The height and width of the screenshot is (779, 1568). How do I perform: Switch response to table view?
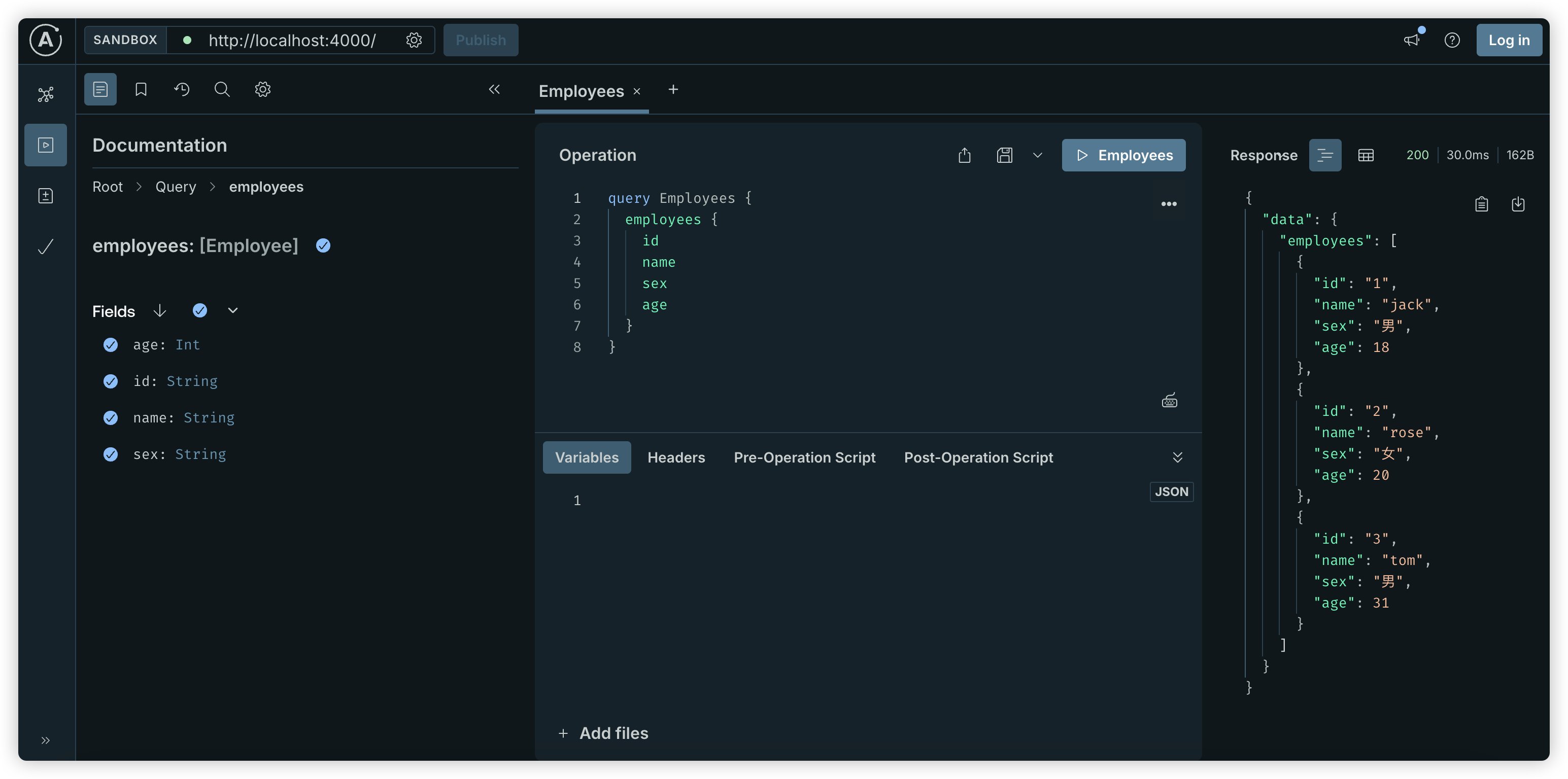[1366, 155]
